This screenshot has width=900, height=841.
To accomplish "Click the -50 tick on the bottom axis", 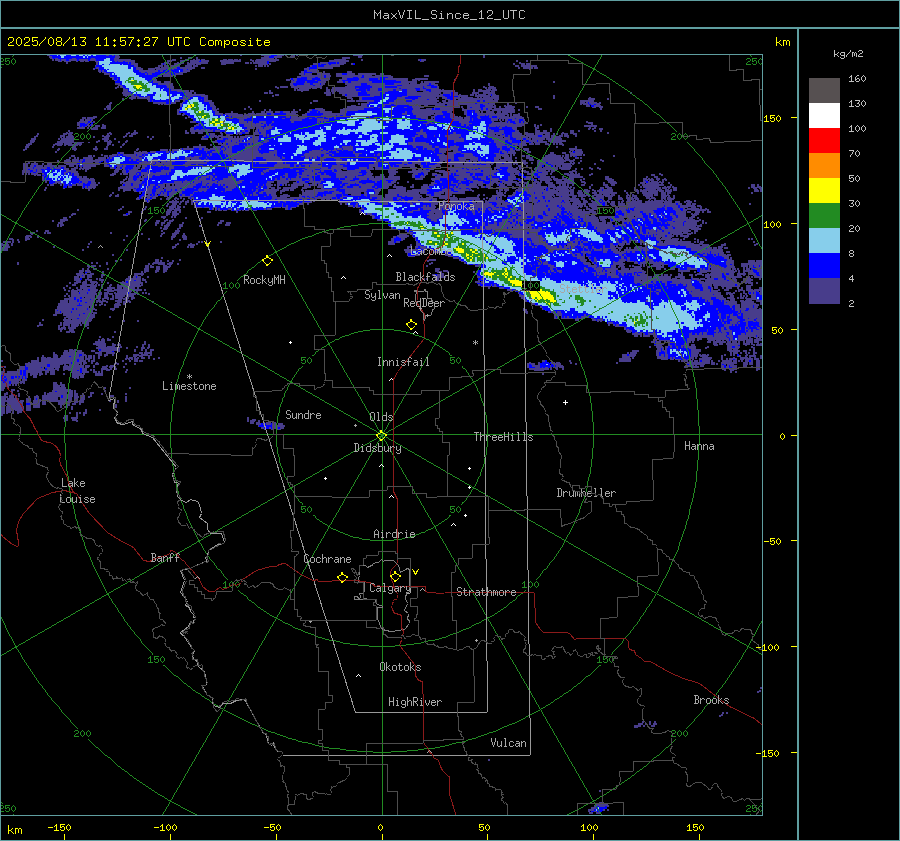I will click(x=271, y=827).
